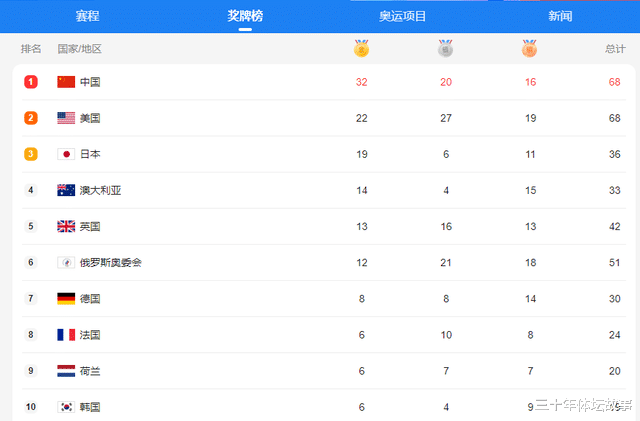This screenshot has width=640, height=421.
Task: Click China's gold count 32
Action: point(361,82)
